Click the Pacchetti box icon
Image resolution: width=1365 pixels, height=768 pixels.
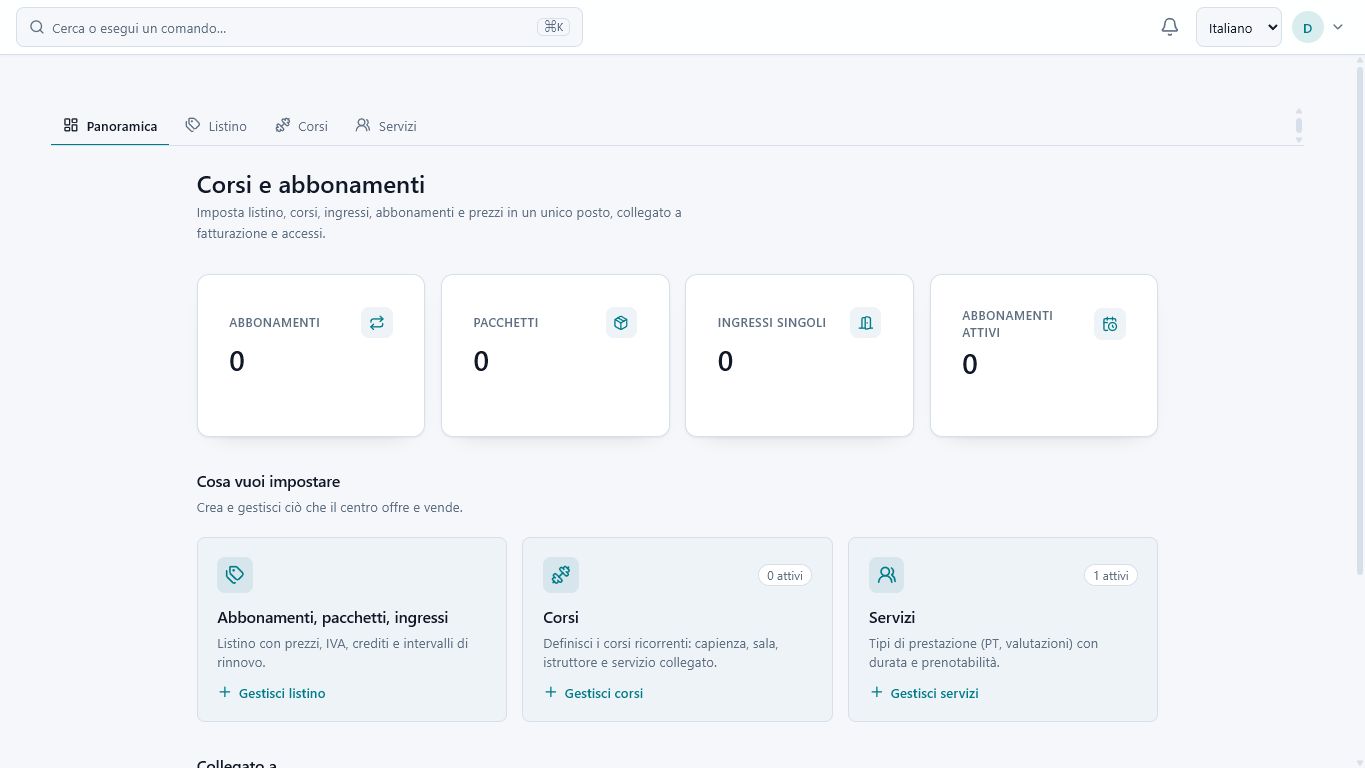coord(621,323)
